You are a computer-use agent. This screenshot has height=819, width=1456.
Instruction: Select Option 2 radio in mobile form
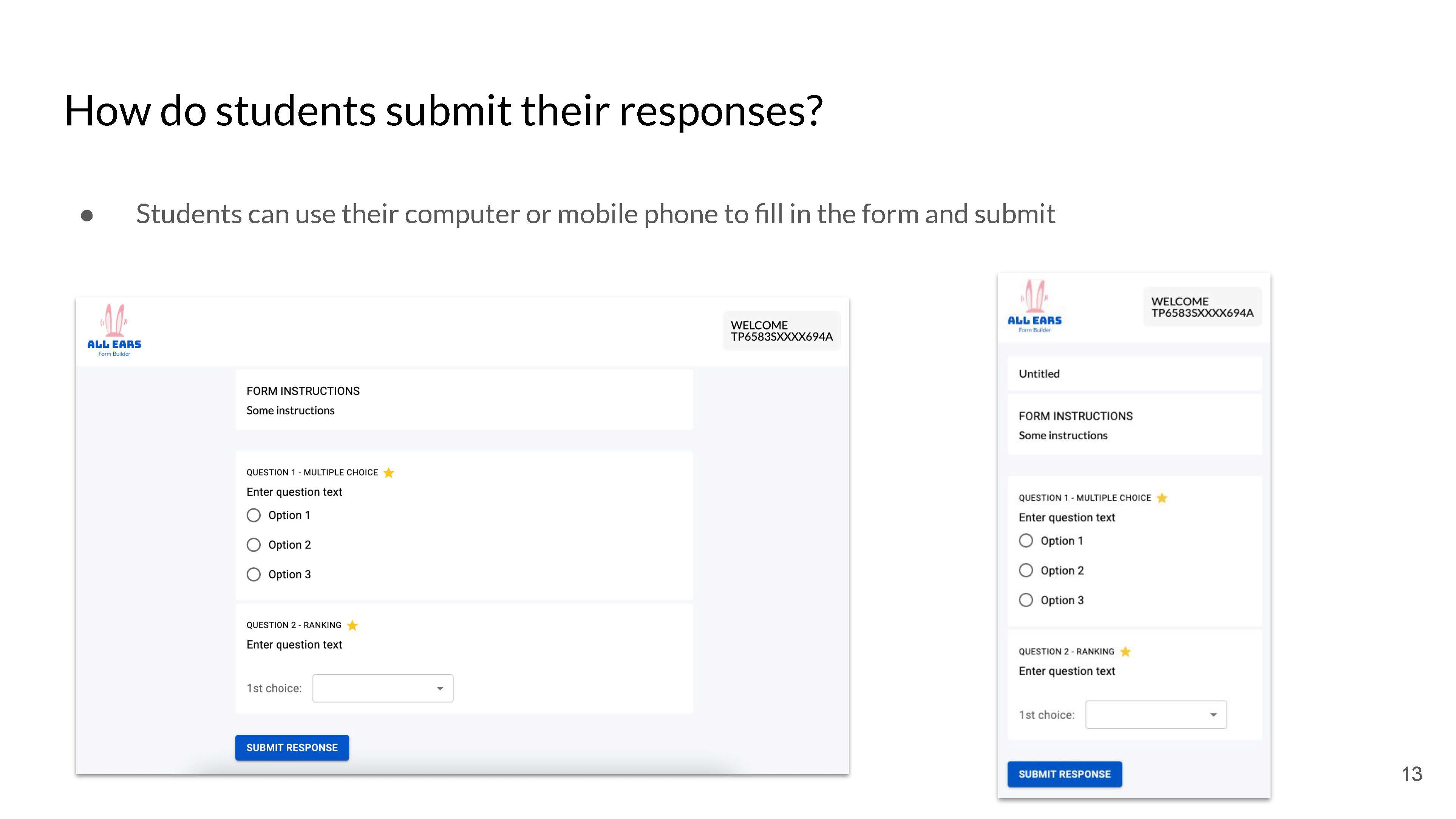click(x=1026, y=570)
